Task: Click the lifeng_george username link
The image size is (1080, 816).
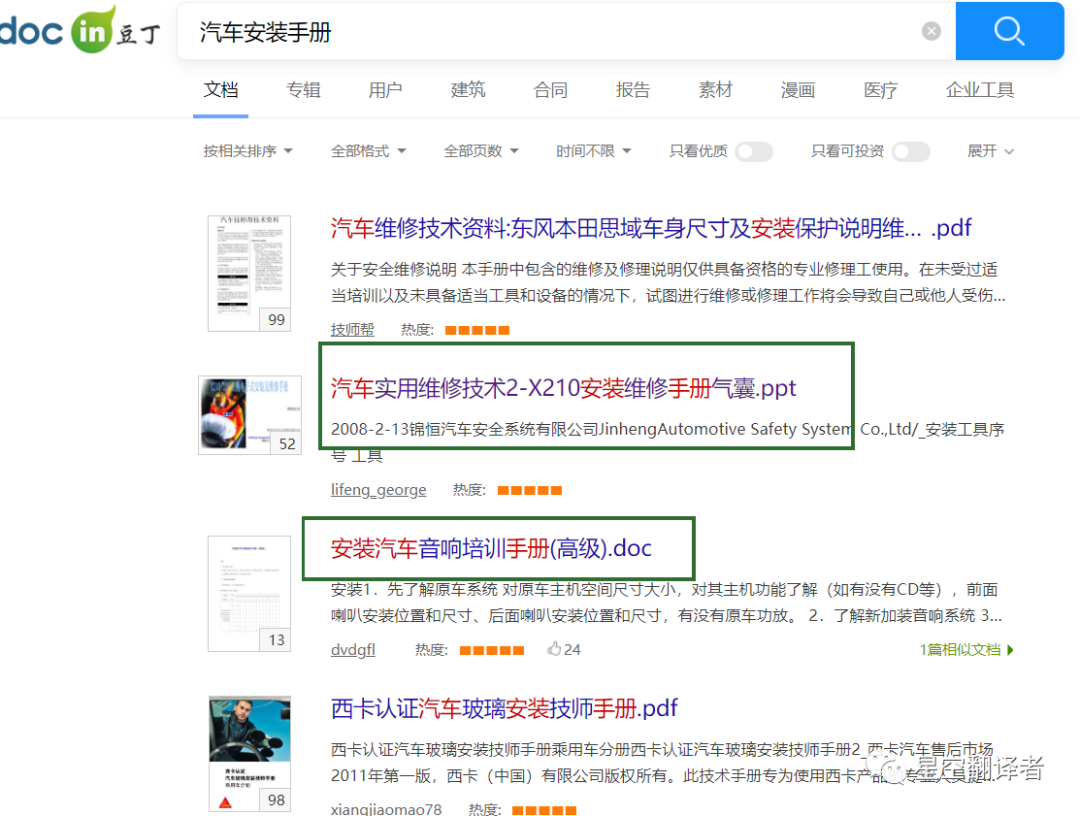Action: [378, 490]
